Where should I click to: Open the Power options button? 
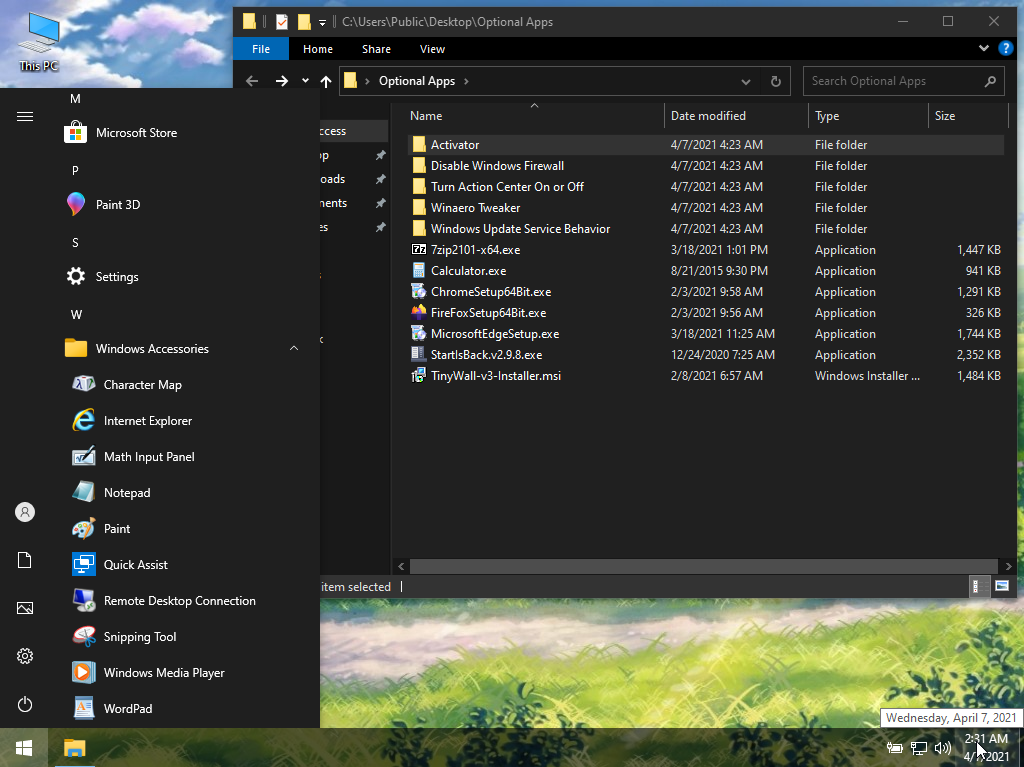25,704
